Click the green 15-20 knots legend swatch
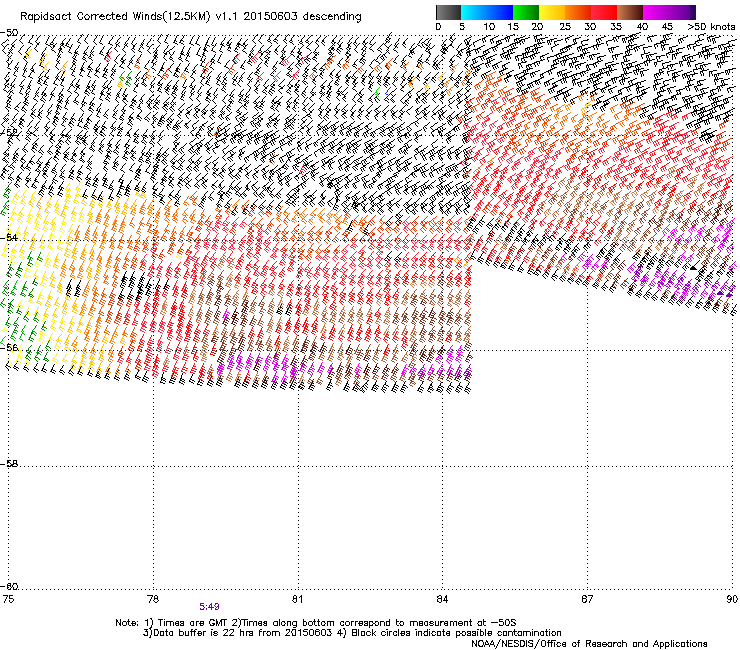 pyautogui.click(x=526, y=12)
